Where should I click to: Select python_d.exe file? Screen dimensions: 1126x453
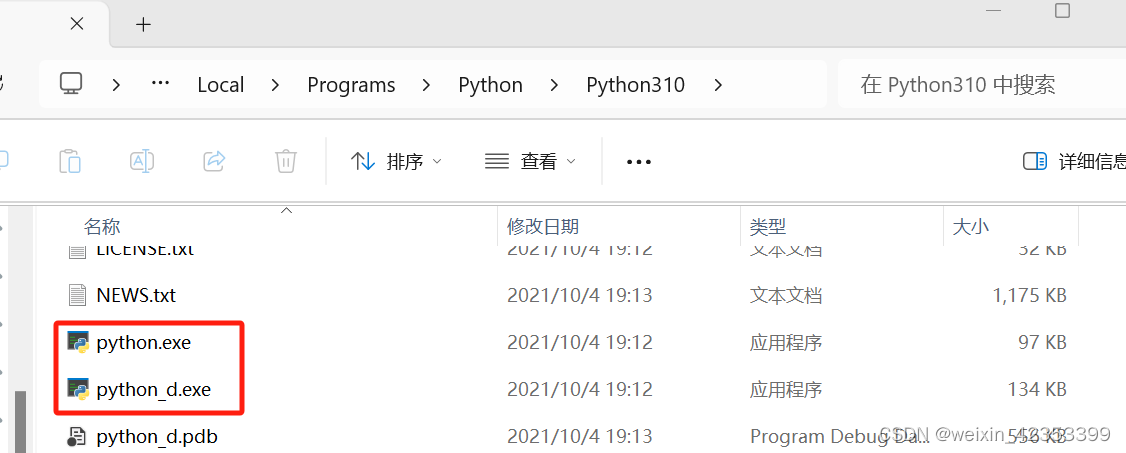tap(154, 390)
